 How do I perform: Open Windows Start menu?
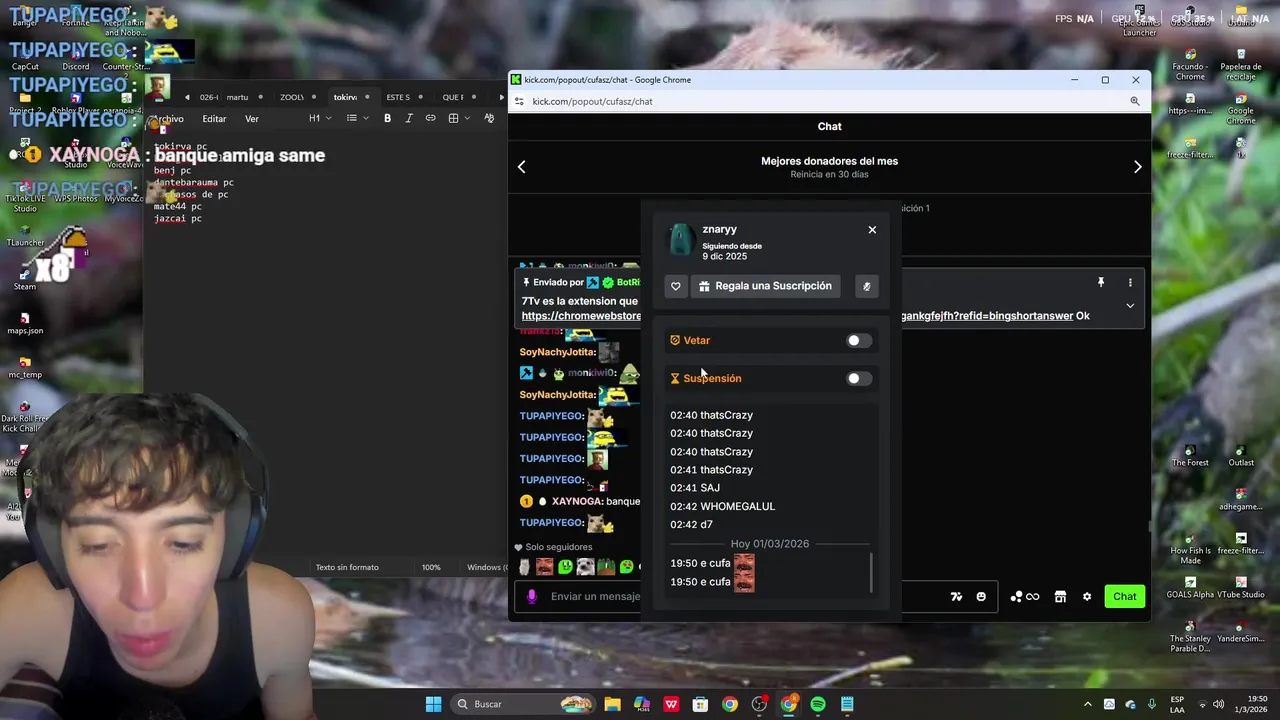[433, 704]
